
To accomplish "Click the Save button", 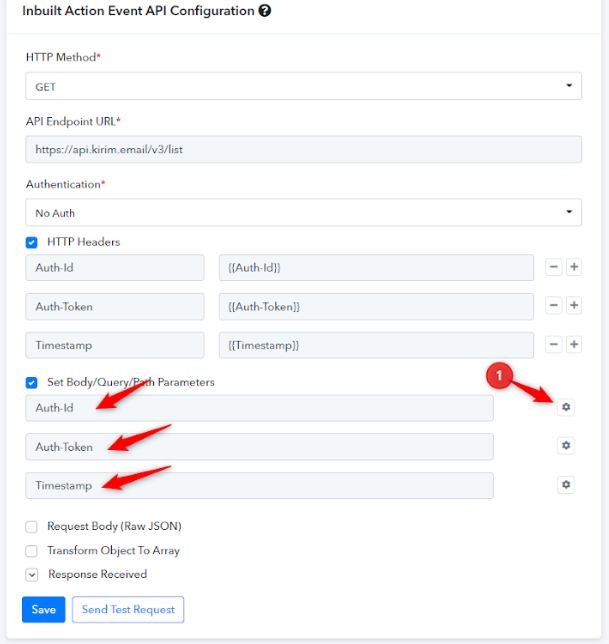I will point(44,610).
